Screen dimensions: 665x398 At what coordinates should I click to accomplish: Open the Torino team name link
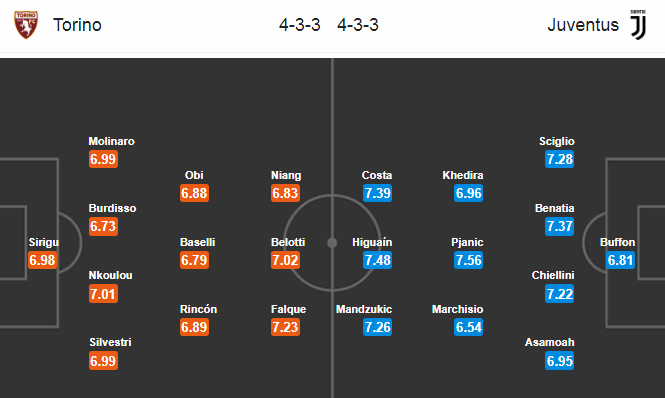tap(77, 25)
